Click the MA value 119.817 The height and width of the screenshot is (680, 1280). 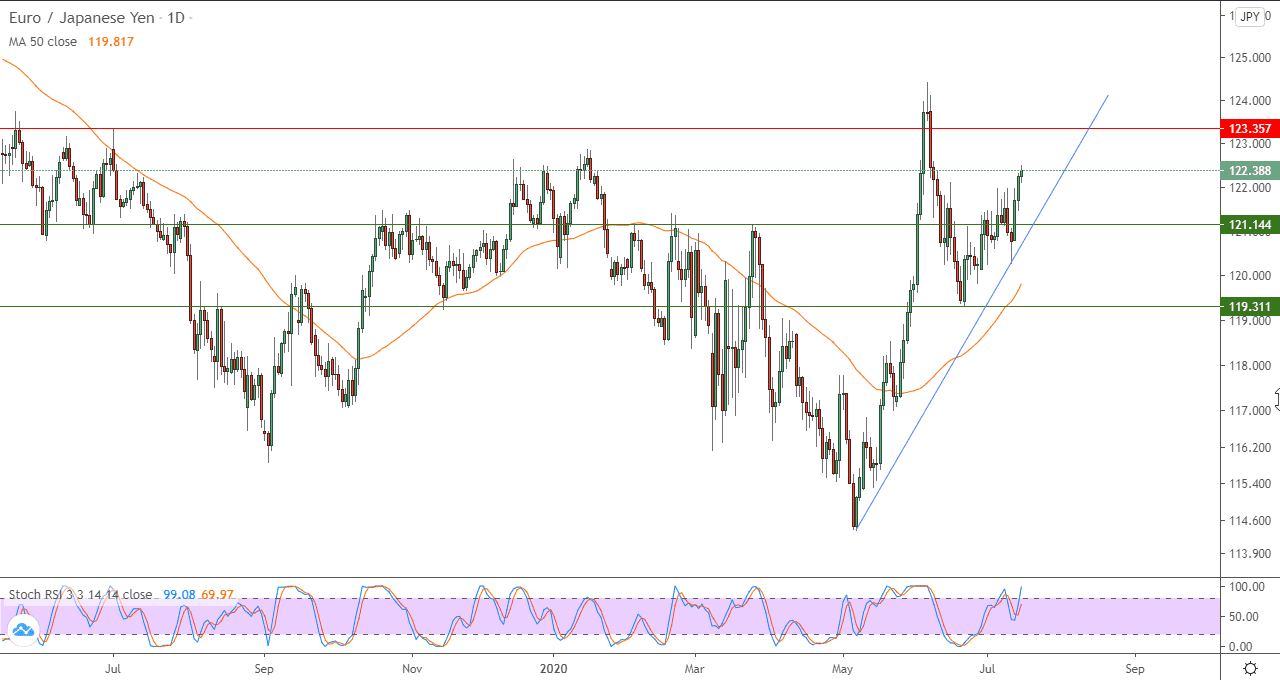[x=110, y=42]
